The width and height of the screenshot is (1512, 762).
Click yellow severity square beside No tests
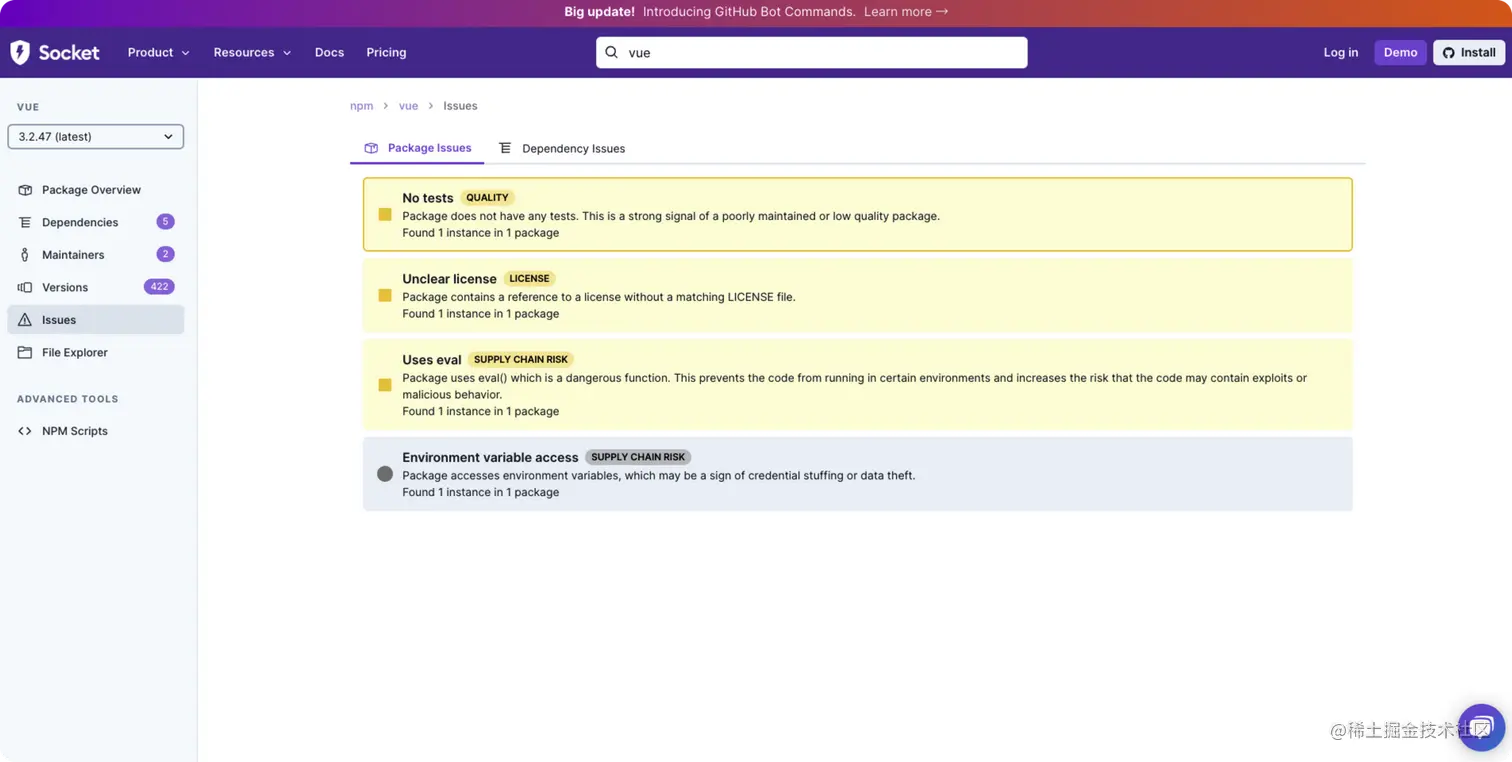[x=385, y=214]
